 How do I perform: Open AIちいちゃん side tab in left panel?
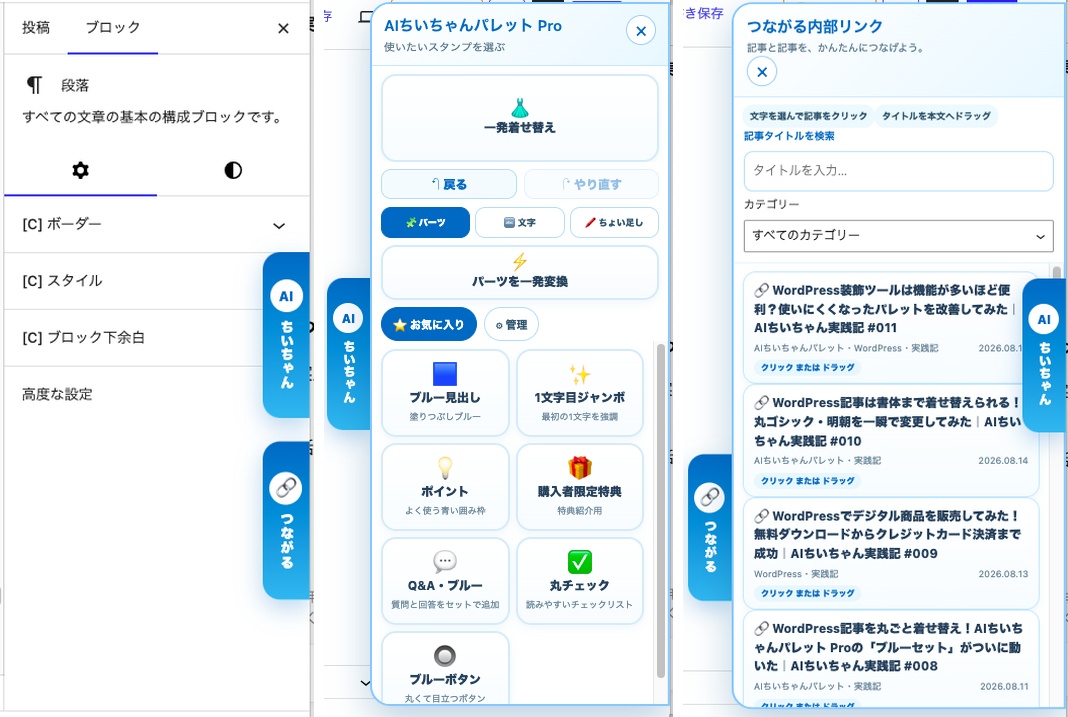click(287, 334)
